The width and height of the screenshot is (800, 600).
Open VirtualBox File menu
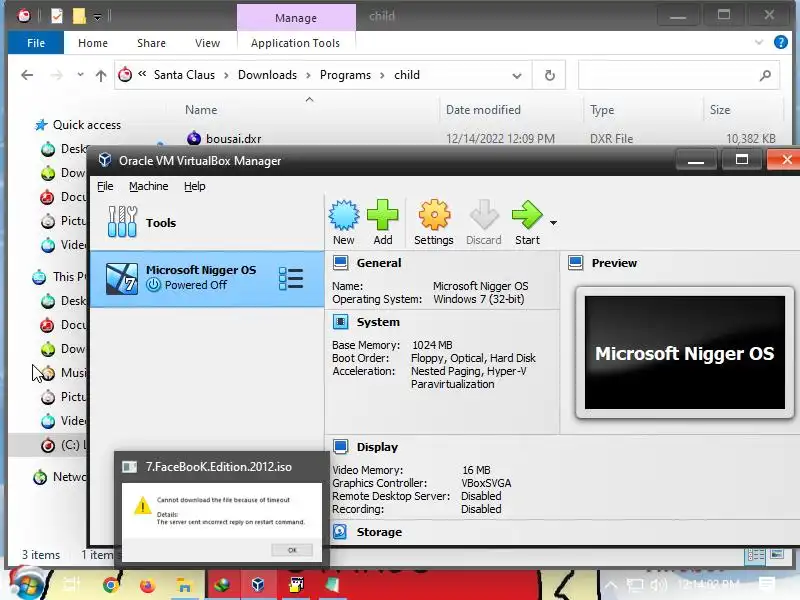[x=105, y=186]
